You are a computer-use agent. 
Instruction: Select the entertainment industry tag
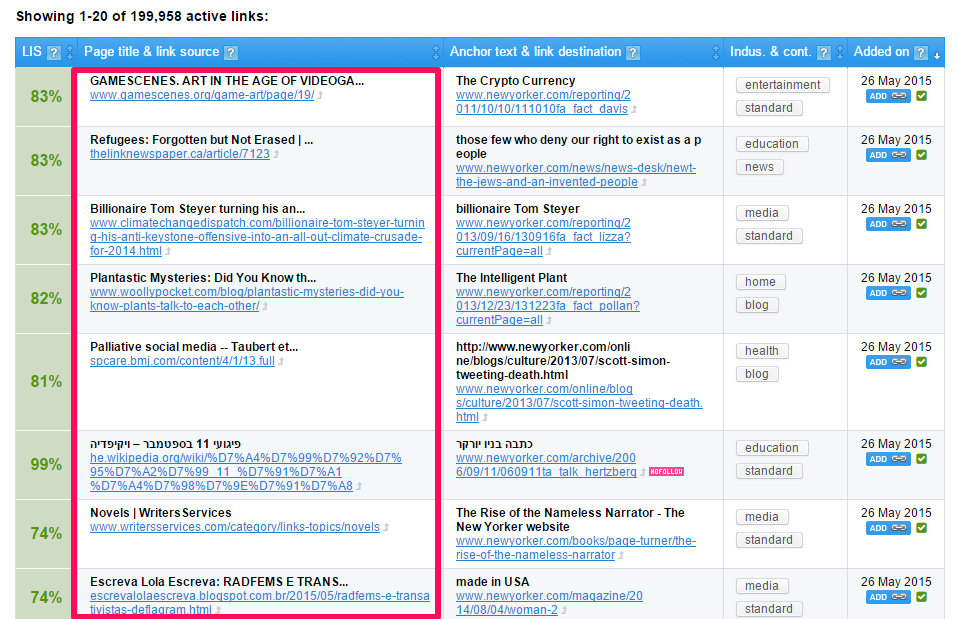coord(783,85)
